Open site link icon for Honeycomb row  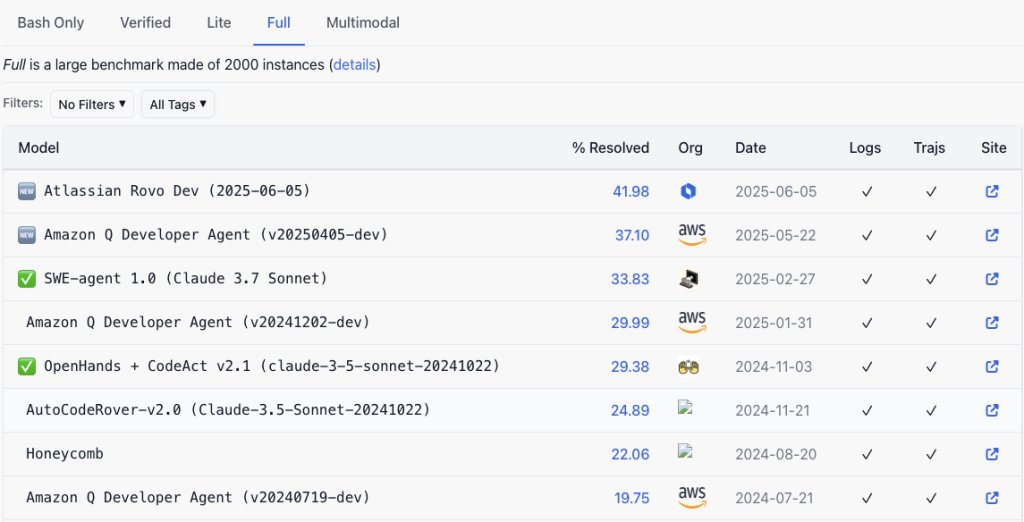tap(992, 454)
